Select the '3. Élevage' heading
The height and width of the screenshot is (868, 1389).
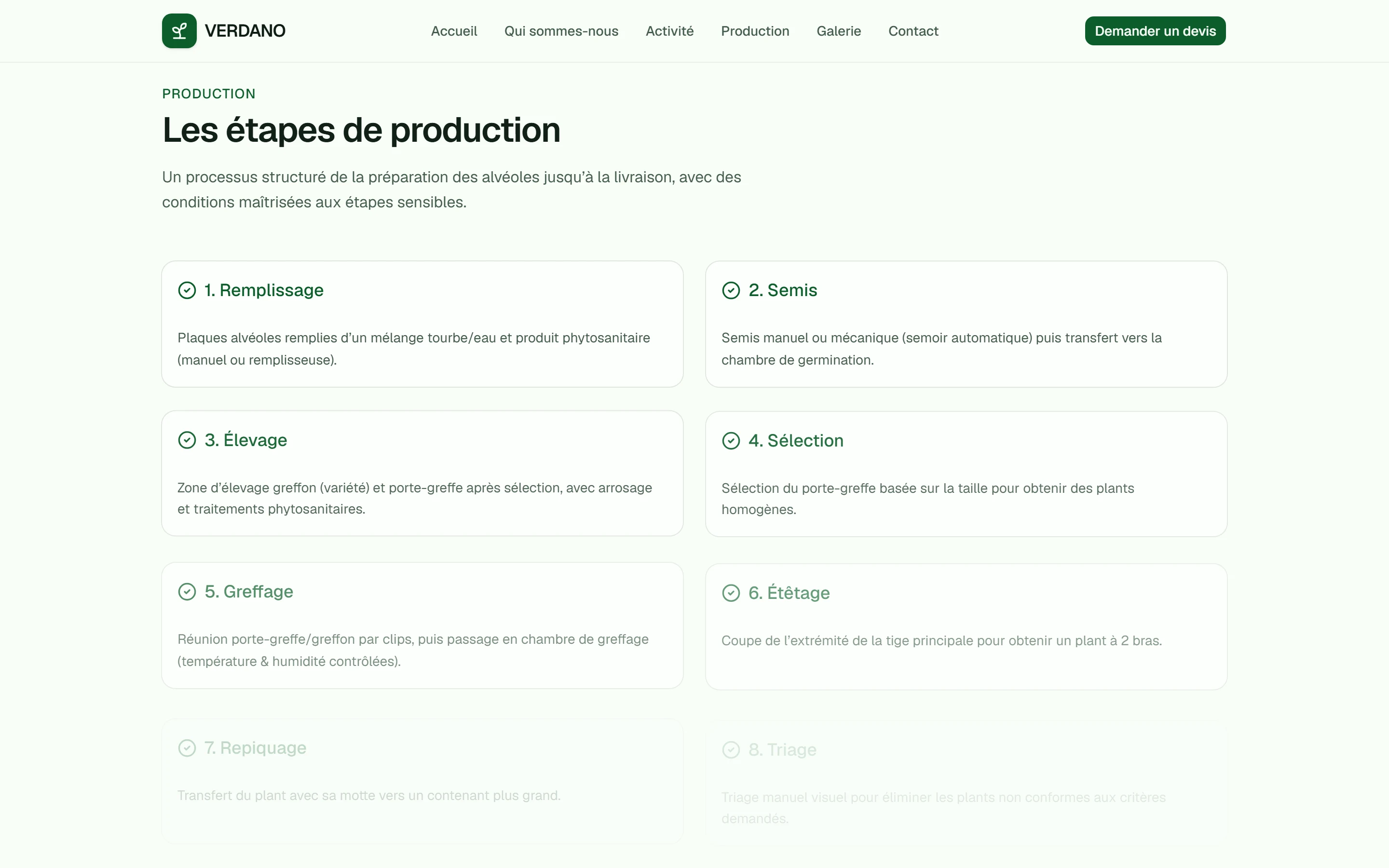[x=245, y=440]
